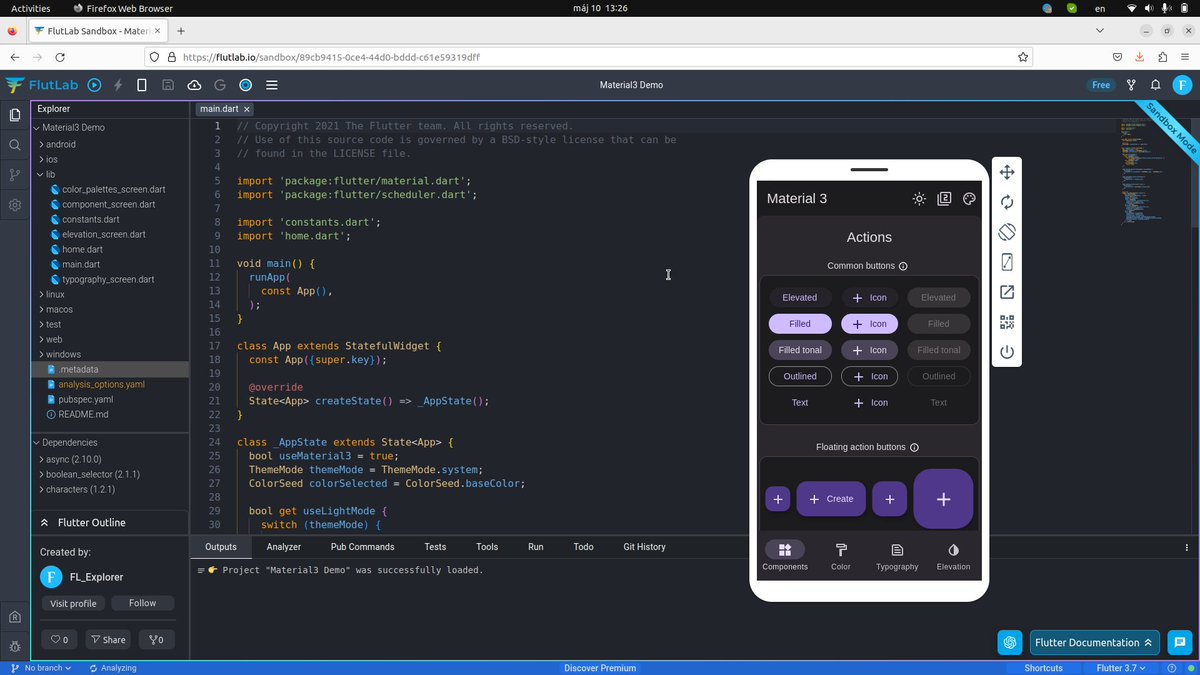Collapse the Material3 Demo root folder

(x=37, y=128)
